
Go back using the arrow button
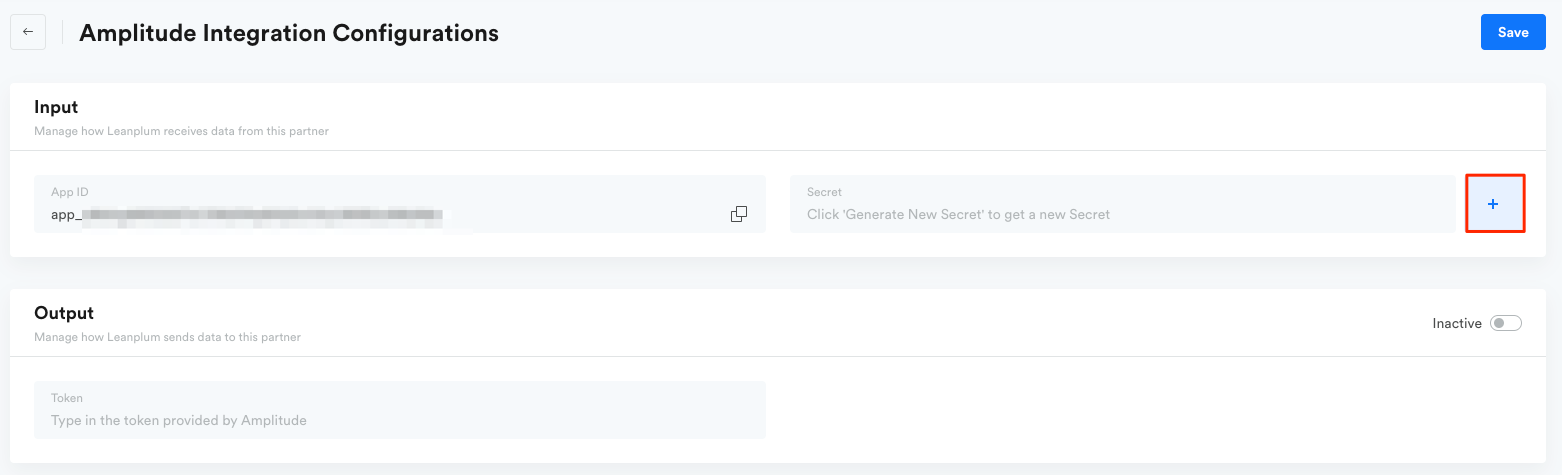tap(28, 32)
